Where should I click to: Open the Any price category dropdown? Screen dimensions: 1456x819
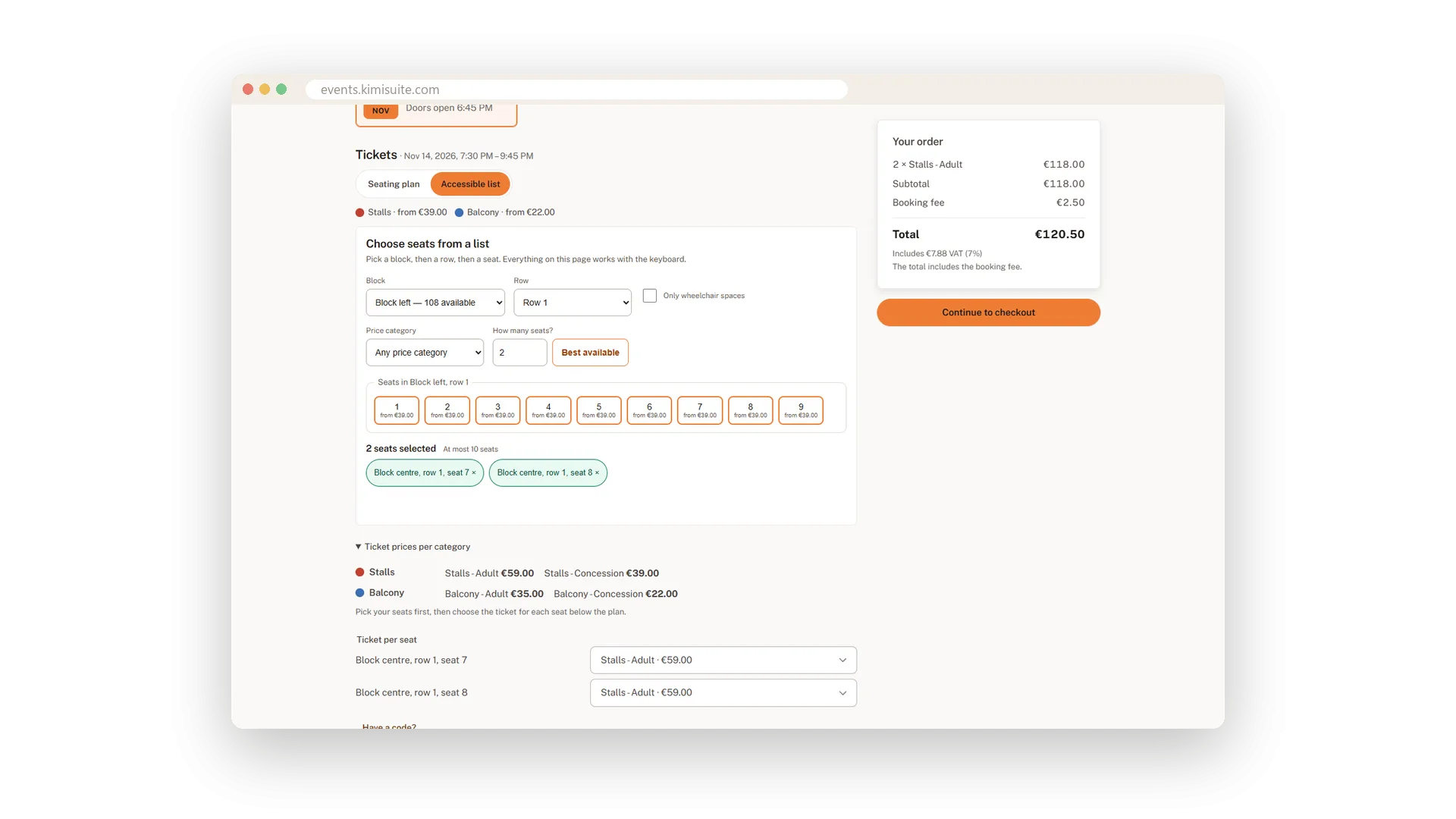pyautogui.click(x=425, y=353)
